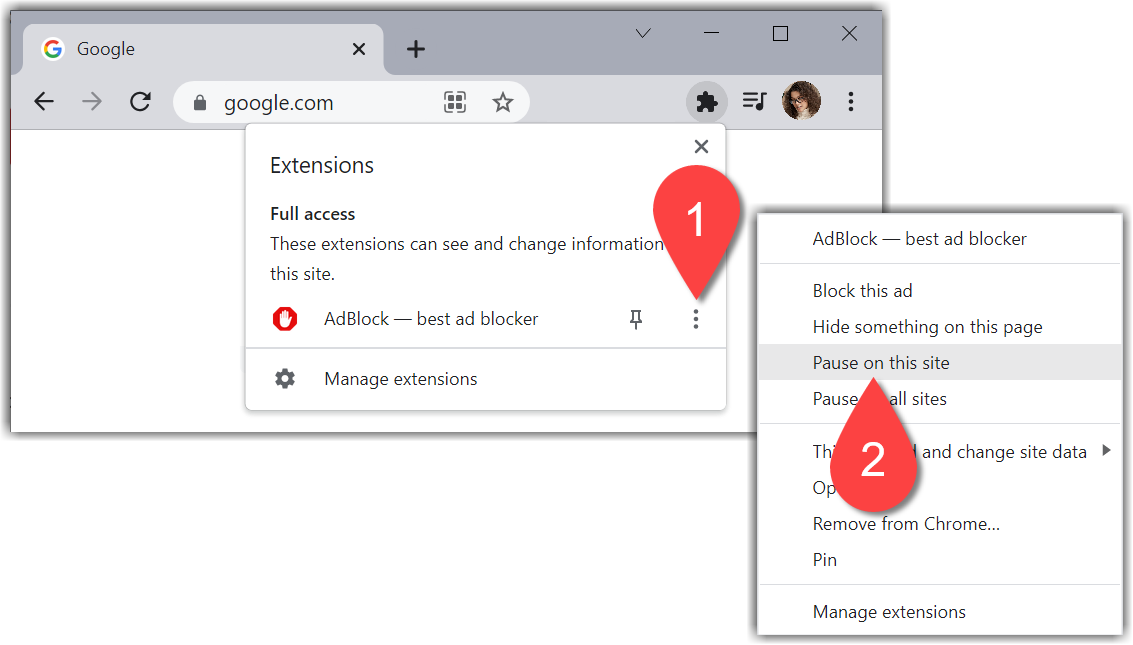Click the lock icon in address bar

pos(200,103)
